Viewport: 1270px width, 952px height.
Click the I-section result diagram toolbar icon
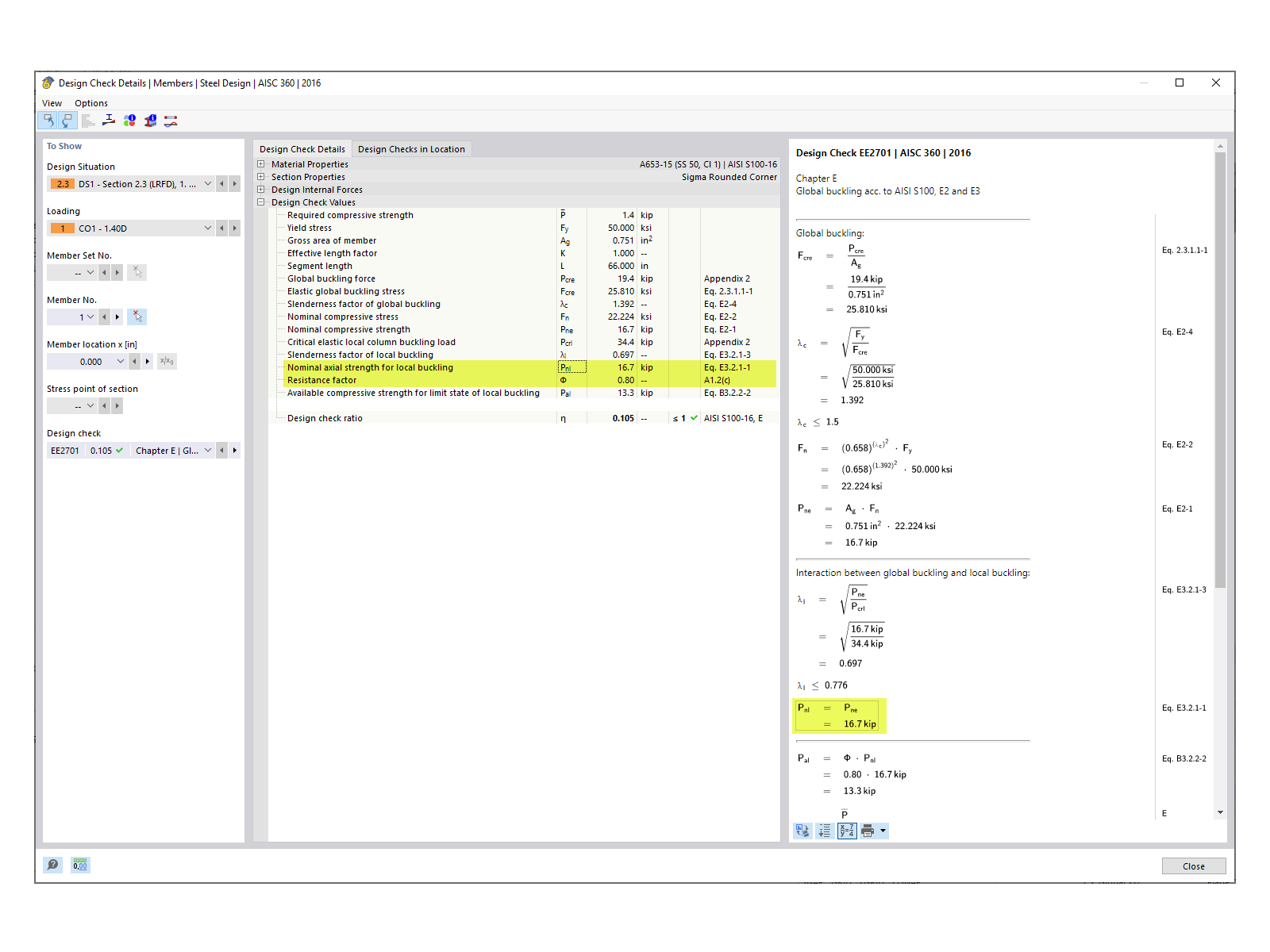tap(109, 121)
